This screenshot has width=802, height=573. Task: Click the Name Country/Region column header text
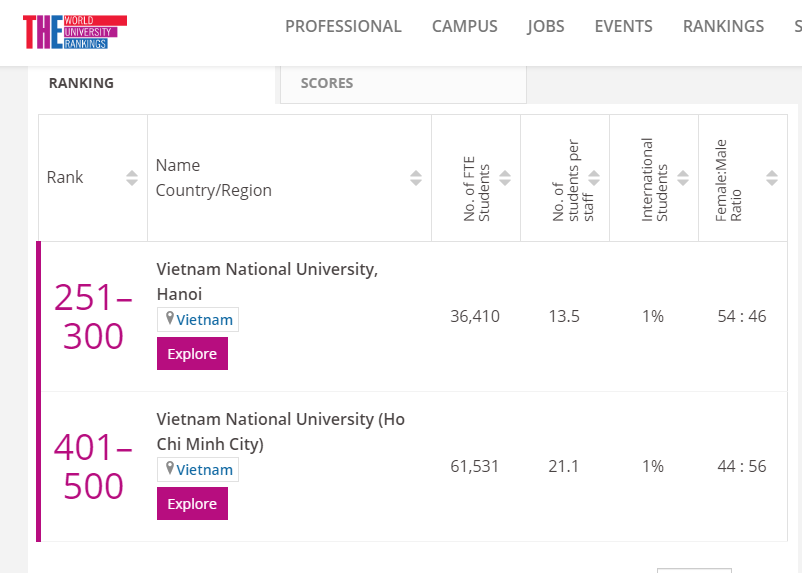(214, 178)
